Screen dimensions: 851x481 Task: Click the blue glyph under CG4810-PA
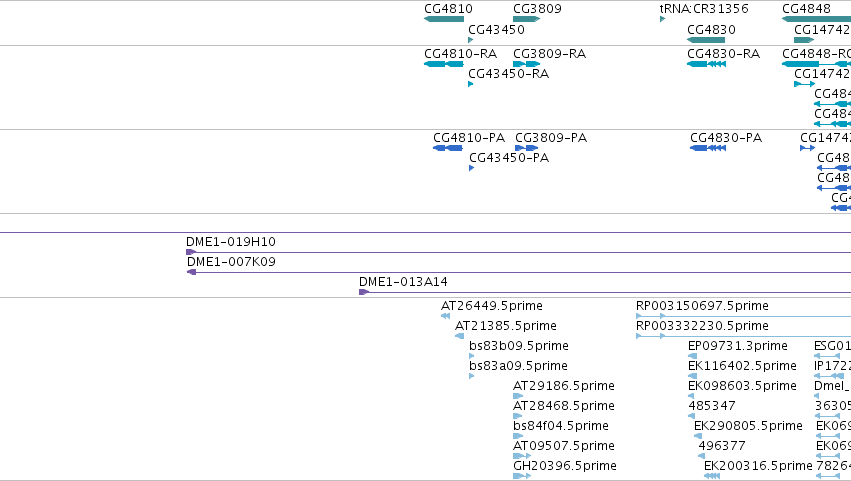click(x=448, y=148)
